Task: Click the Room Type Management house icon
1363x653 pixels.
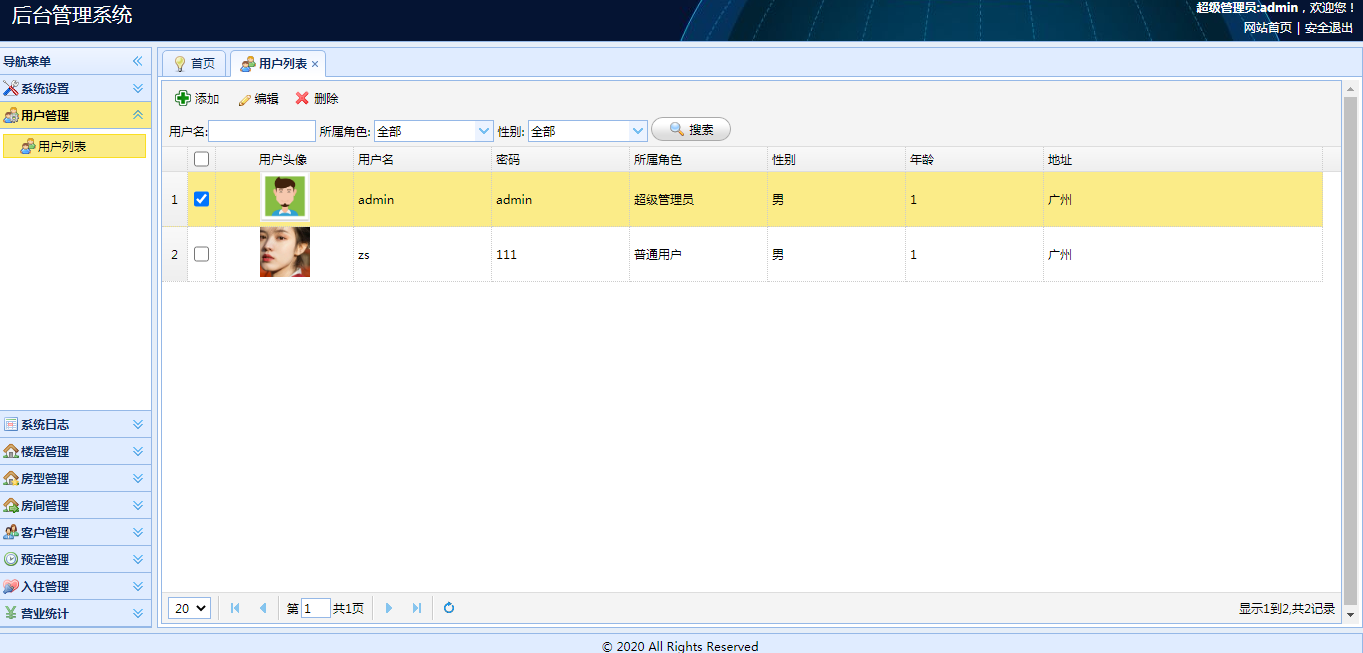Action: (x=11, y=478)
